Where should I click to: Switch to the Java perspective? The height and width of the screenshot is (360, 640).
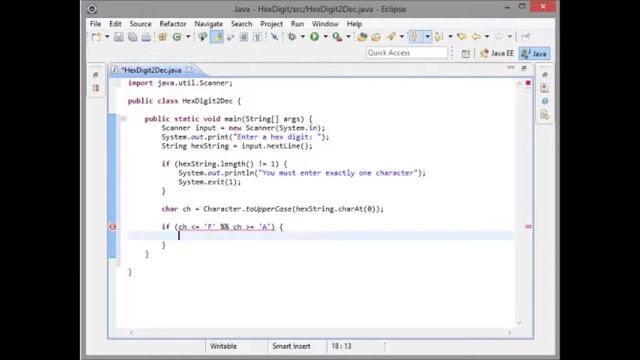coord(534,53)
